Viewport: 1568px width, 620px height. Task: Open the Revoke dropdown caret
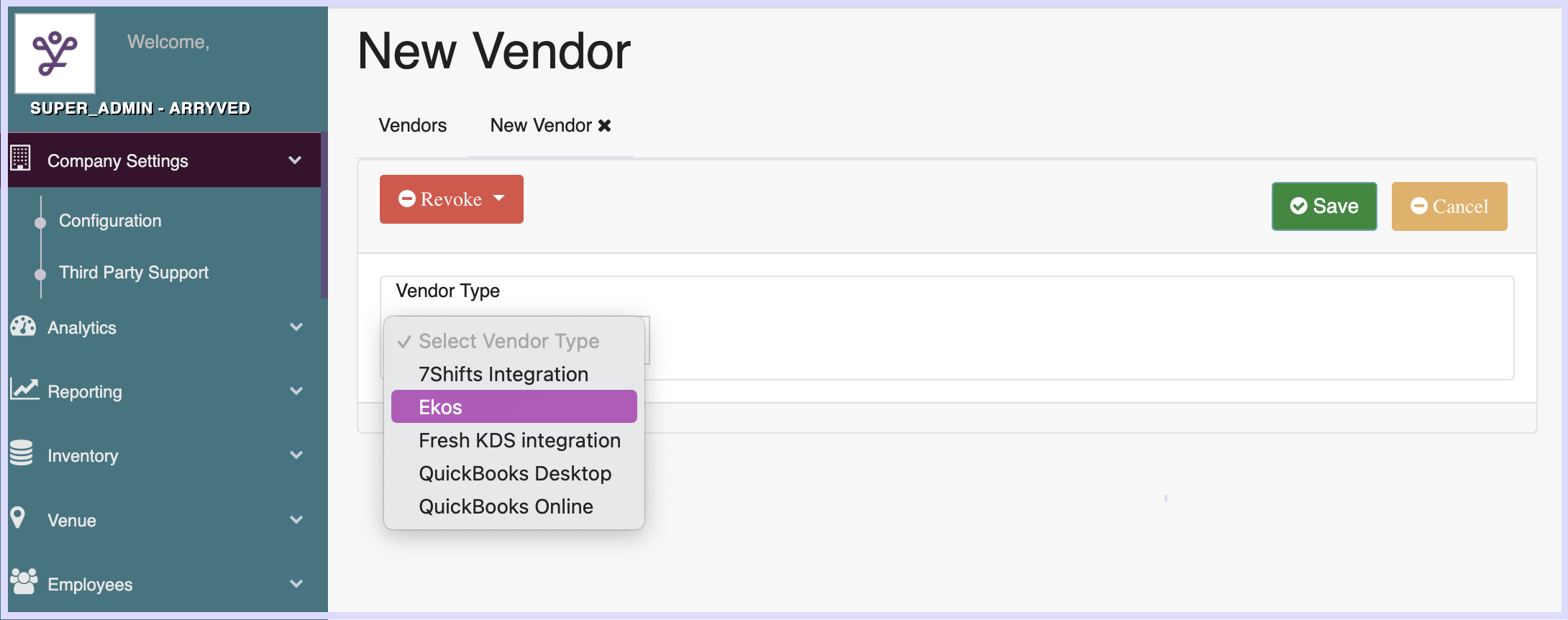pyautogui.click(x=499, y=199)
